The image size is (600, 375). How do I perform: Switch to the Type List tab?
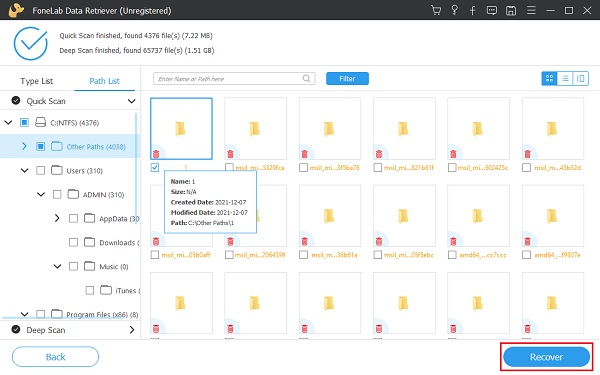pos(37,81)
